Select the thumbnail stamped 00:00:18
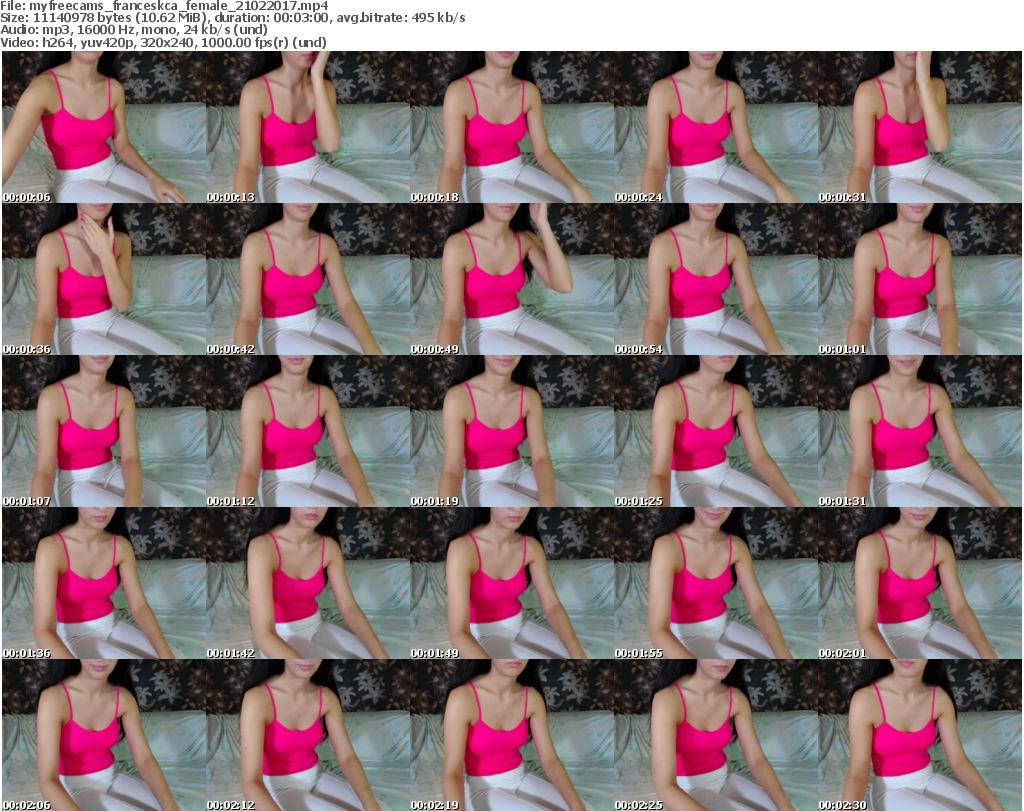 click(511, 127)
